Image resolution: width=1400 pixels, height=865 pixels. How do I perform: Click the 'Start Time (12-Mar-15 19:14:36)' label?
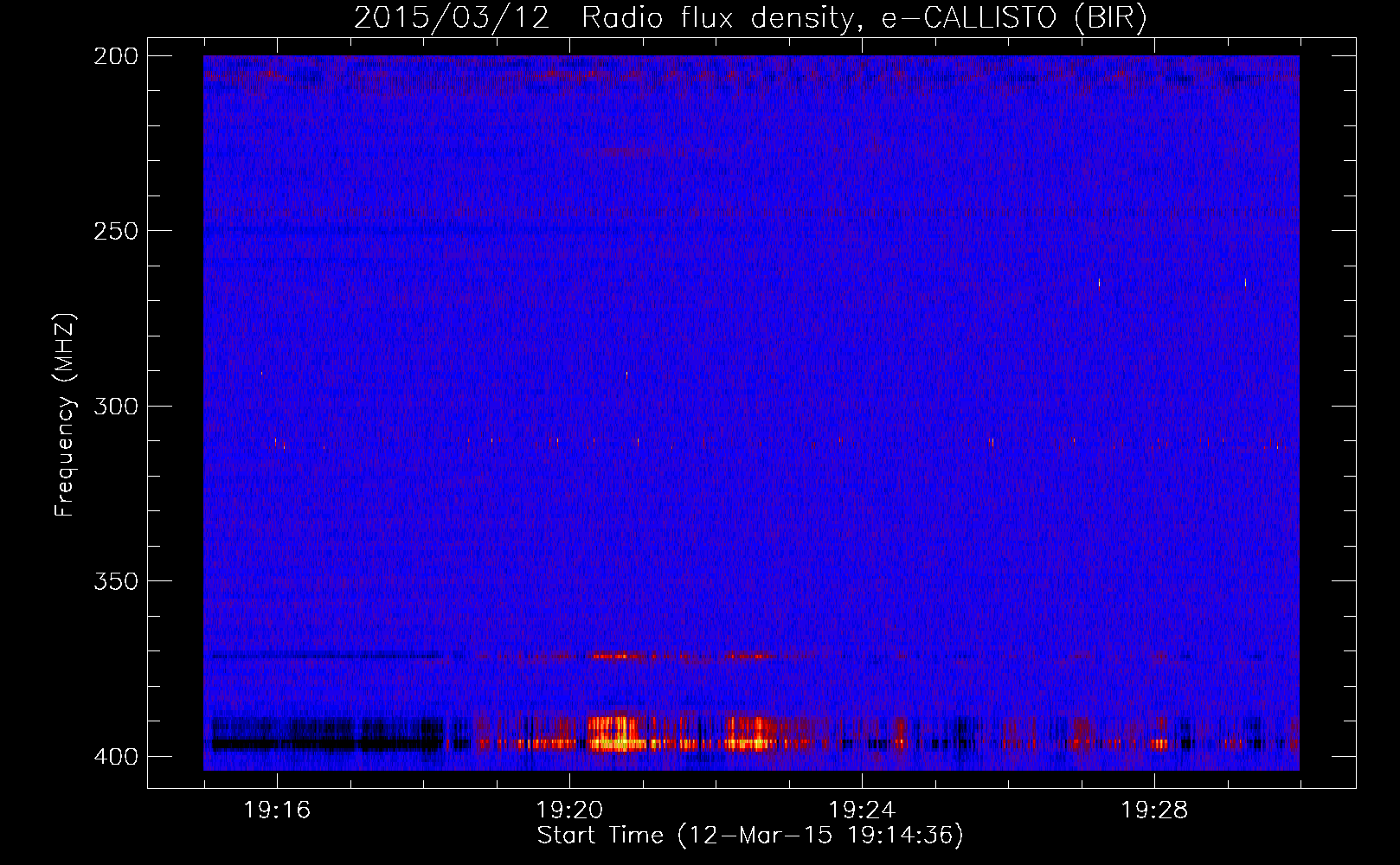click(750, 836)
